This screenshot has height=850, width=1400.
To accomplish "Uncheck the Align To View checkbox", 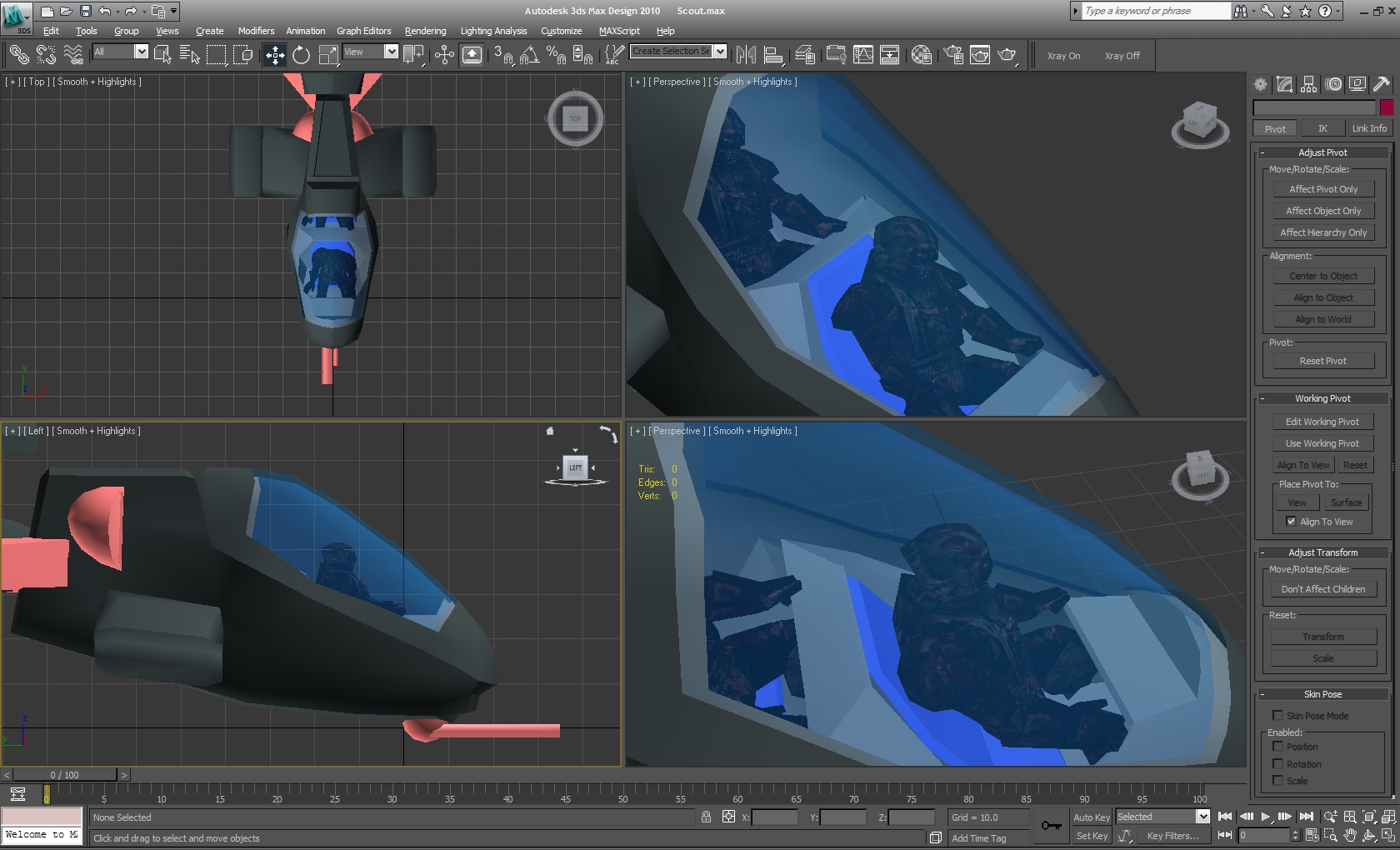I will (1291, 522).
